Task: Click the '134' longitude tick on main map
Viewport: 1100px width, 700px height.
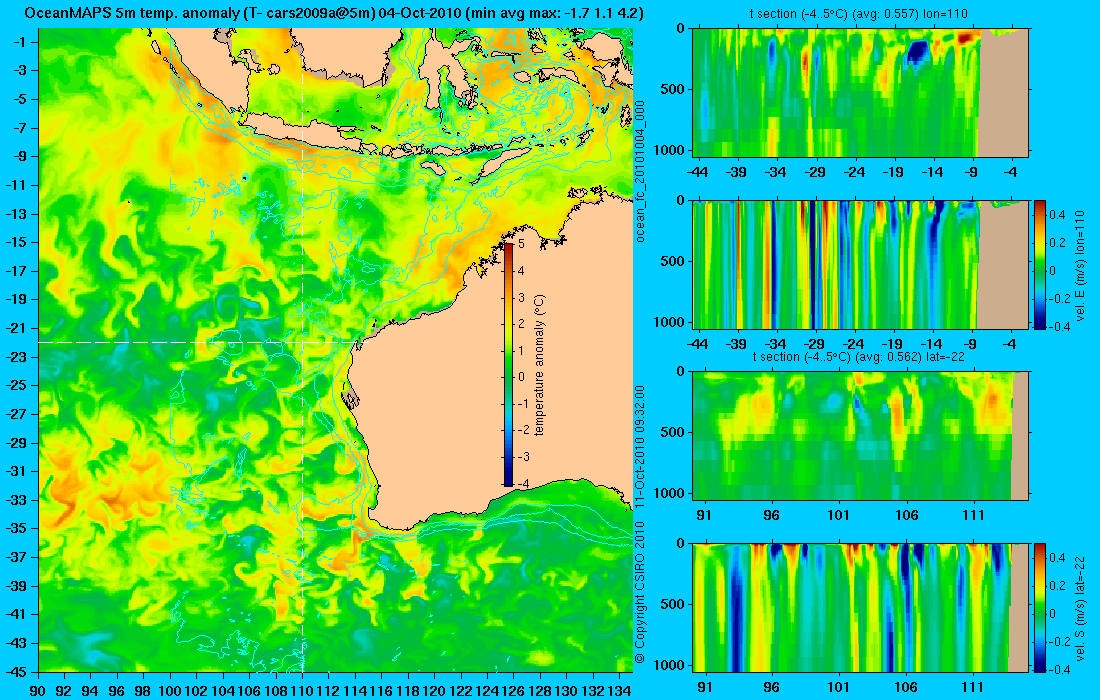Action: pos(619,691)
